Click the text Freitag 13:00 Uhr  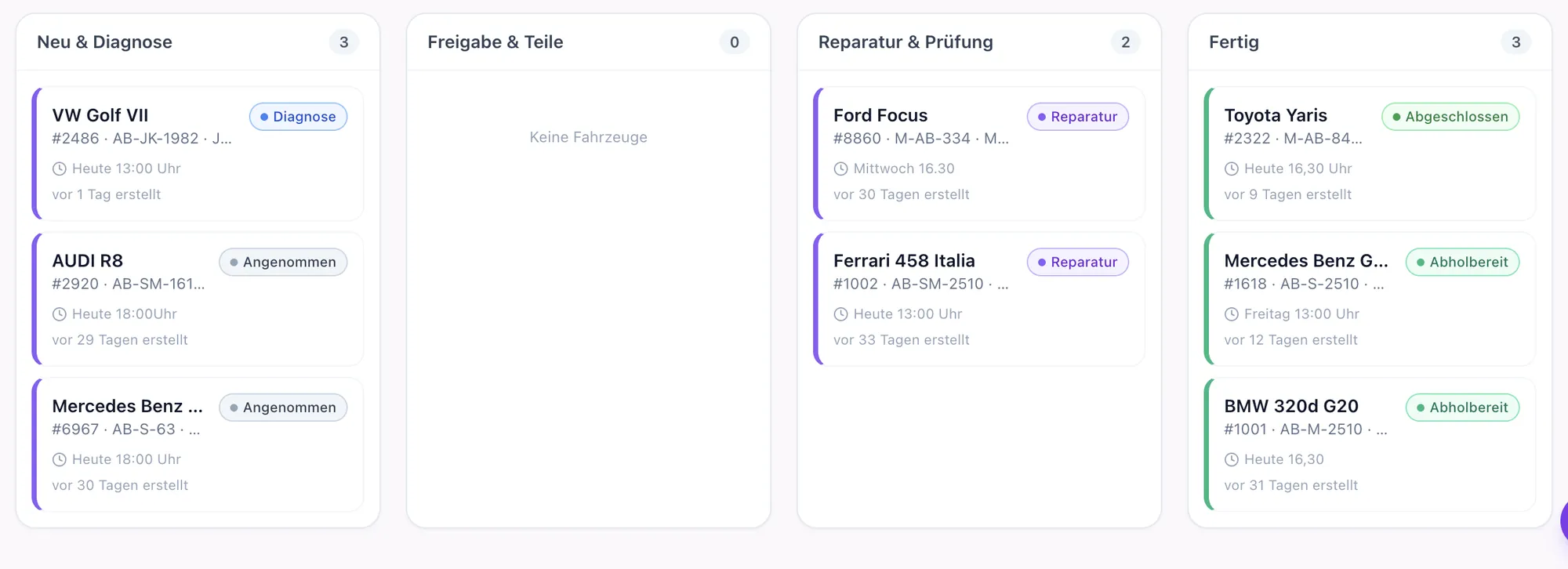coord(1301,314)
